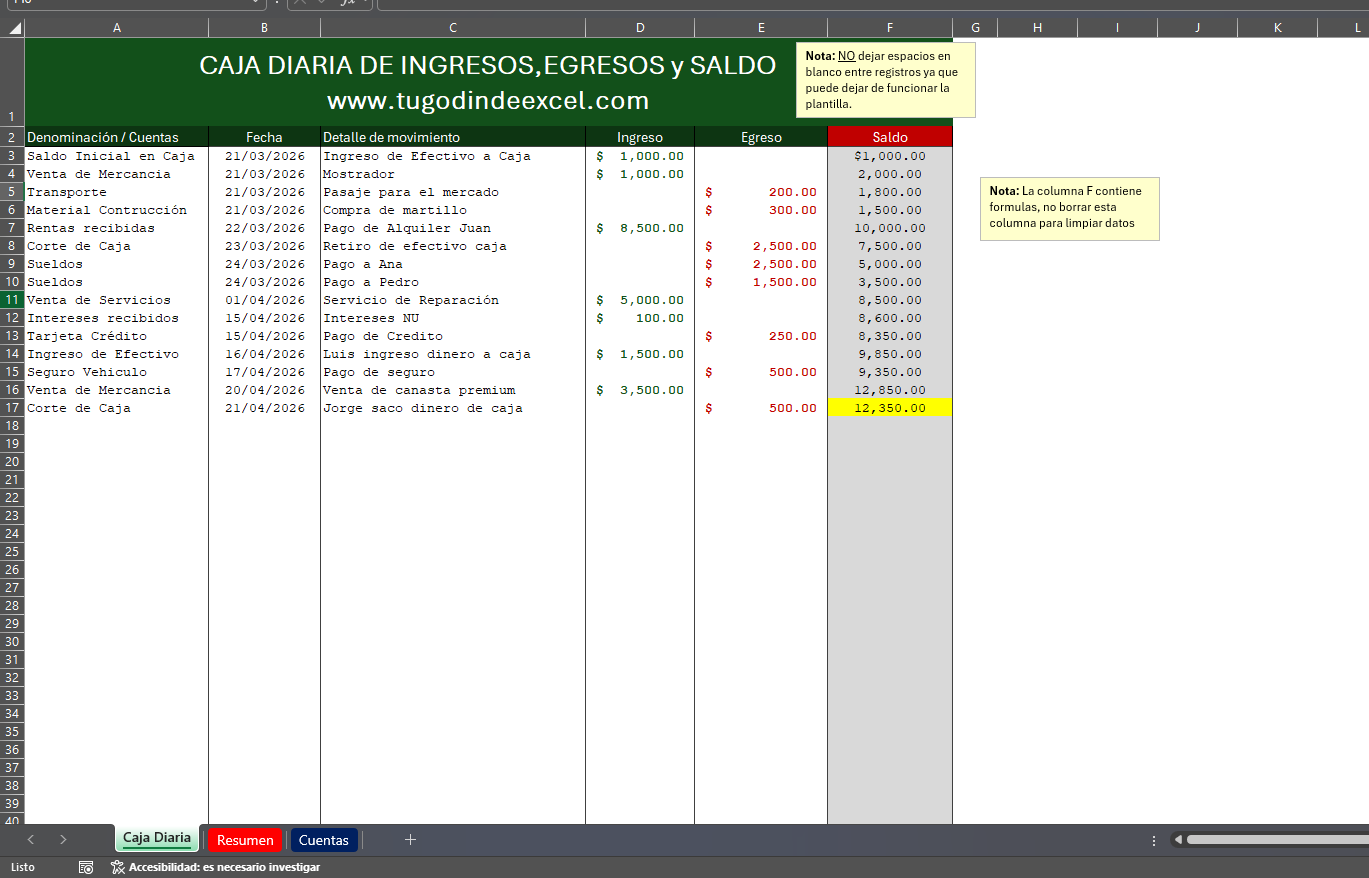Select column D header
Viewport: 1369px width, 878px height.
pyautogui.click(x=640, y=28)
